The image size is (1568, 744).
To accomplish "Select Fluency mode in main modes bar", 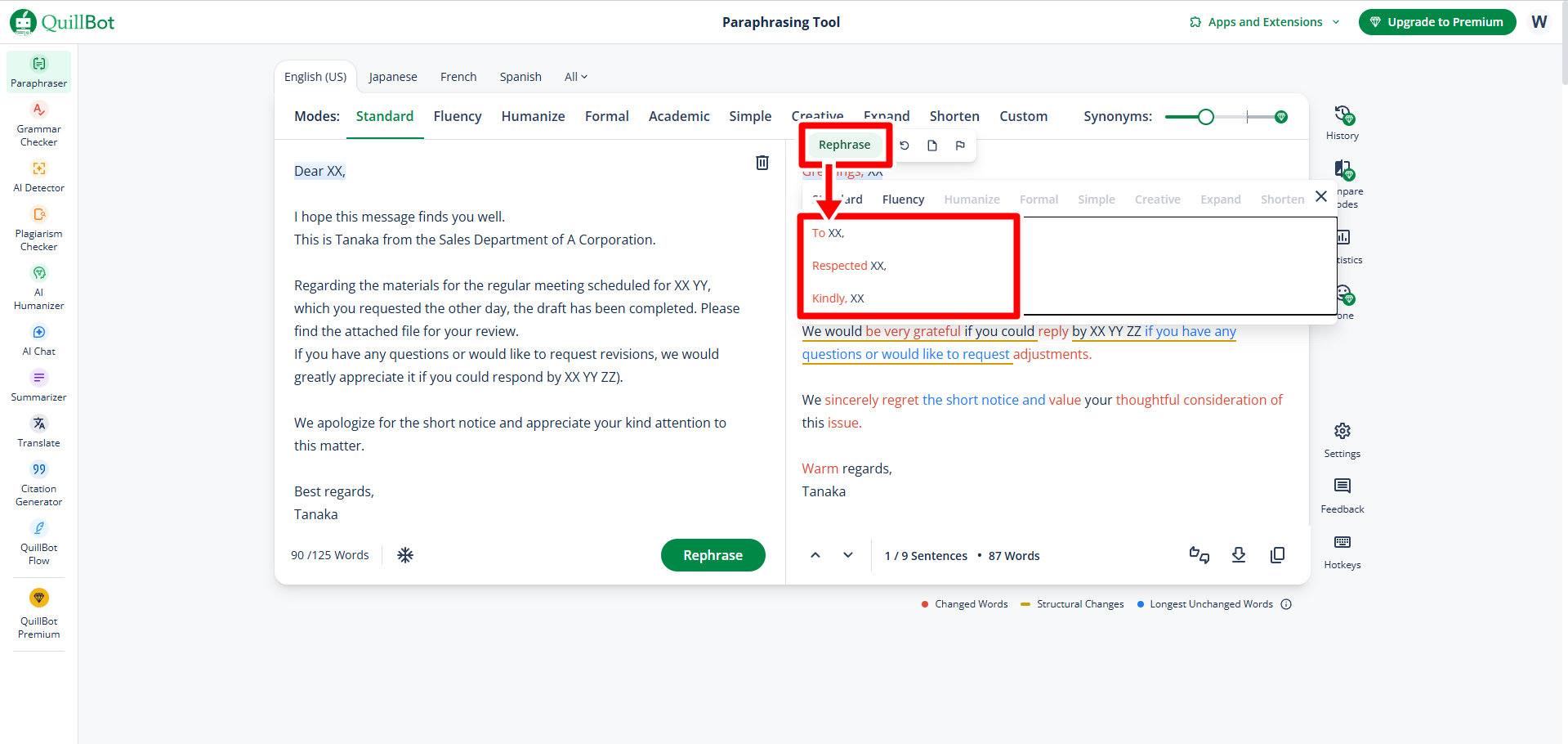I will (458, 116).
